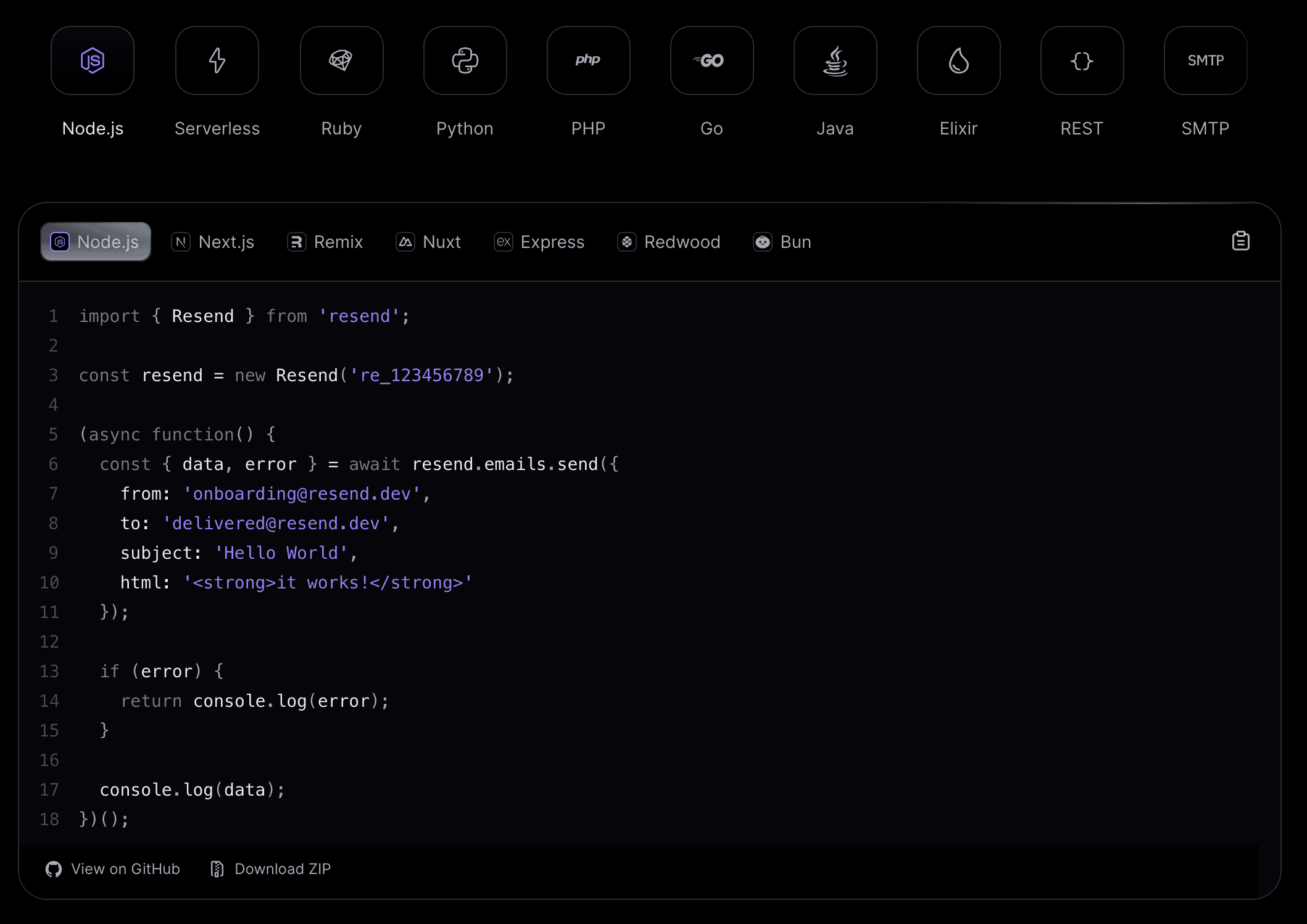Image resolution: width=1307 pixels, height=924 pixels.
Task: Click the ZIP file icon
Action: 217,869
